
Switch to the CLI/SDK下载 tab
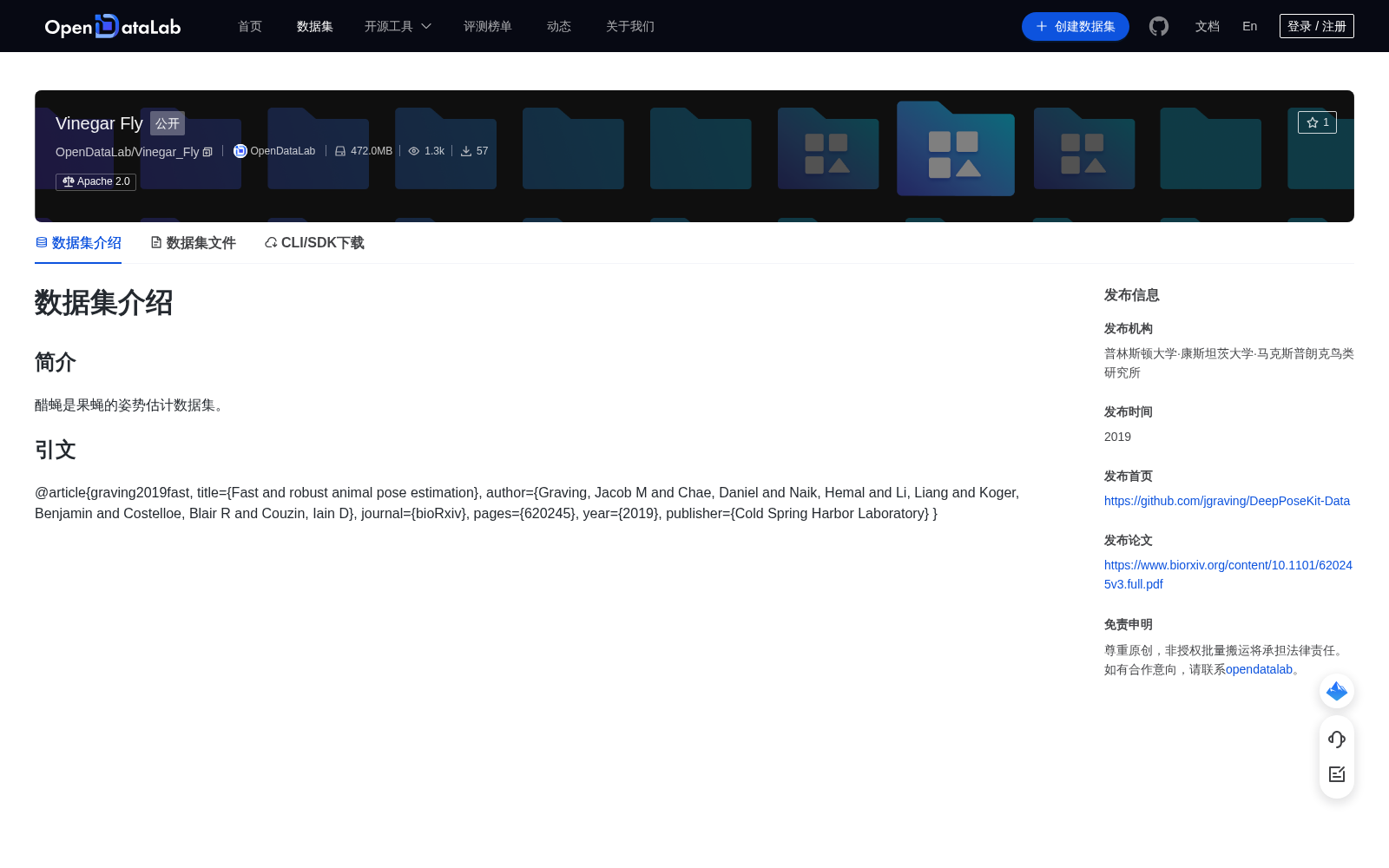point(314,243)
